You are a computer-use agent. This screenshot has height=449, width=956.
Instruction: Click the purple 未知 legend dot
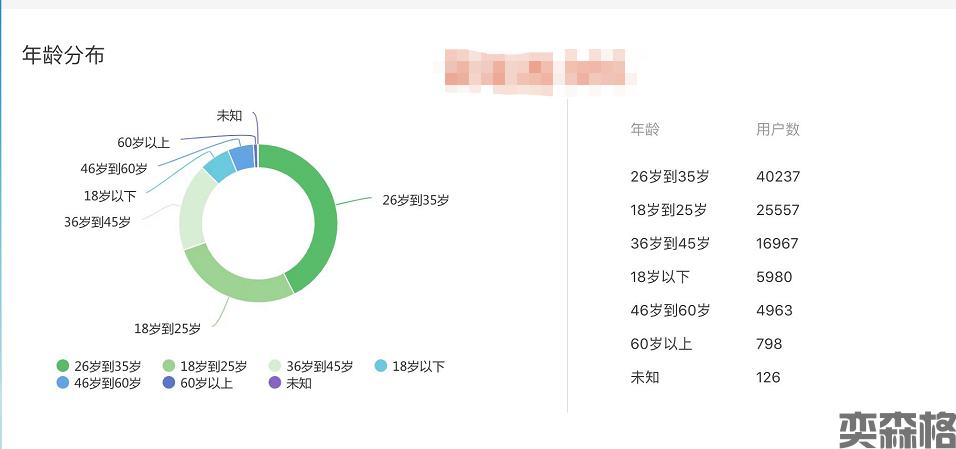(x=276, y=383)
